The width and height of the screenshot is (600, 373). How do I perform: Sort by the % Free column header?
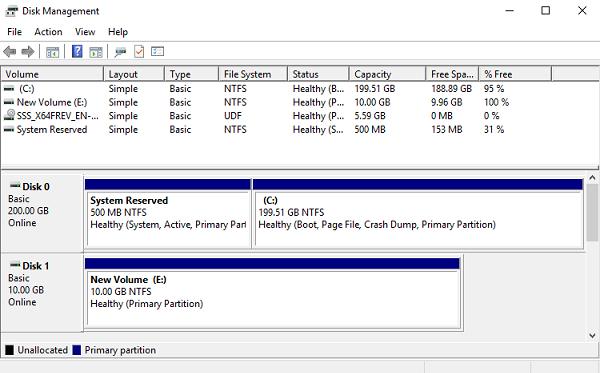515,74
